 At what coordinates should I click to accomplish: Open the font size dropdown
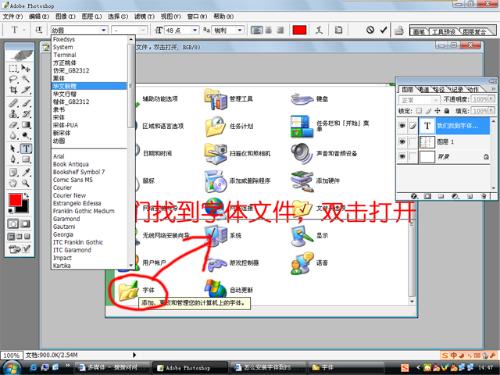pos(195,30)
